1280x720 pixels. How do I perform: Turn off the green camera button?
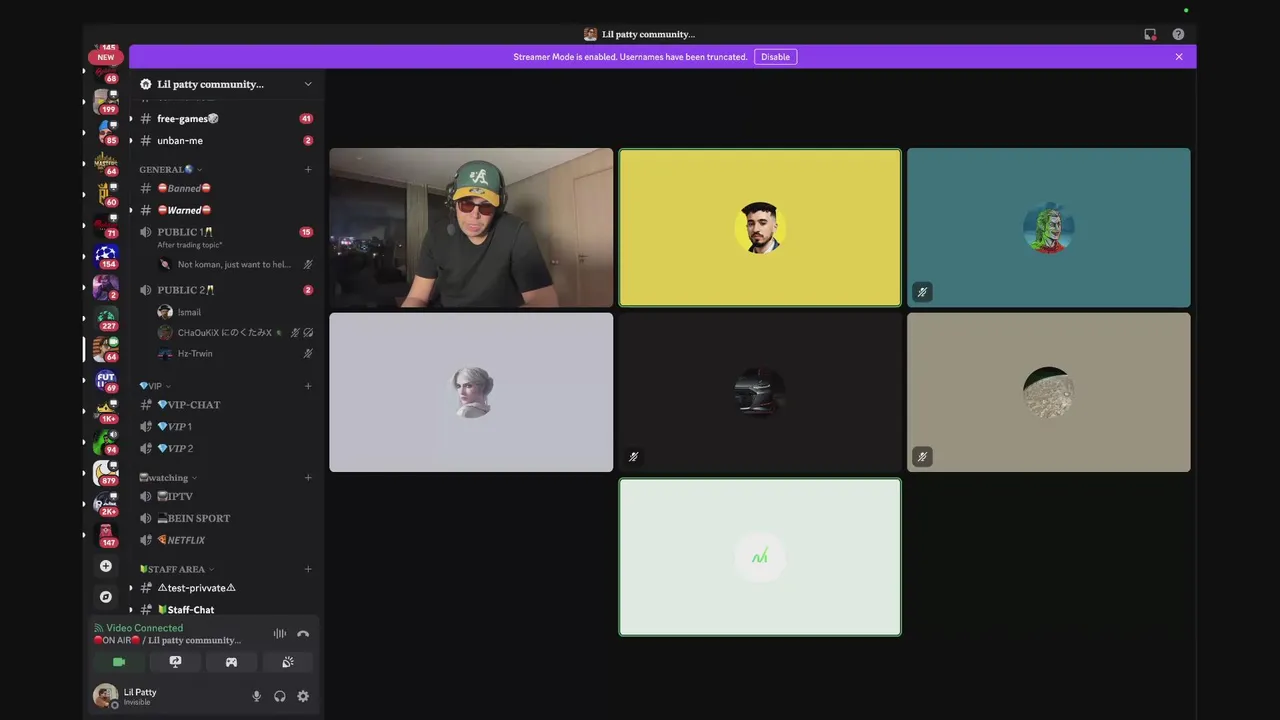coord(119,662)
